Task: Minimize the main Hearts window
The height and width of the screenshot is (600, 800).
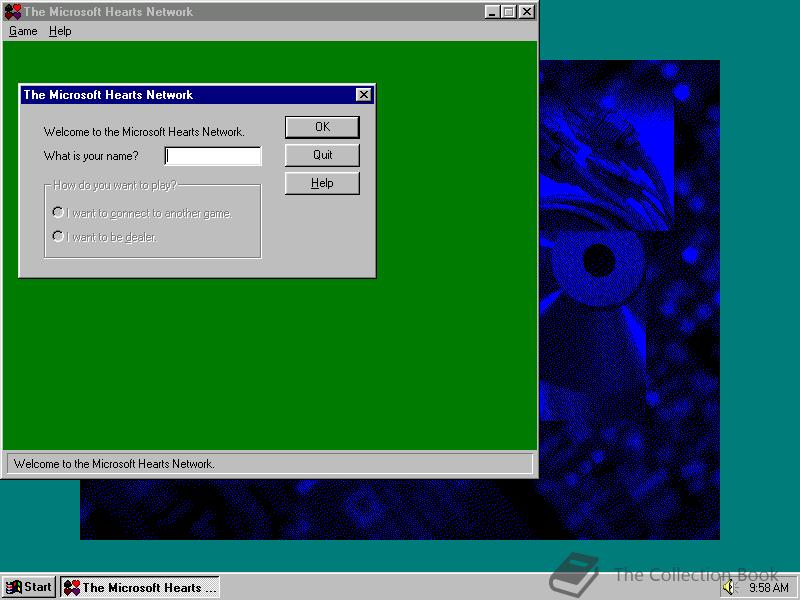Action: click(491, 12)
